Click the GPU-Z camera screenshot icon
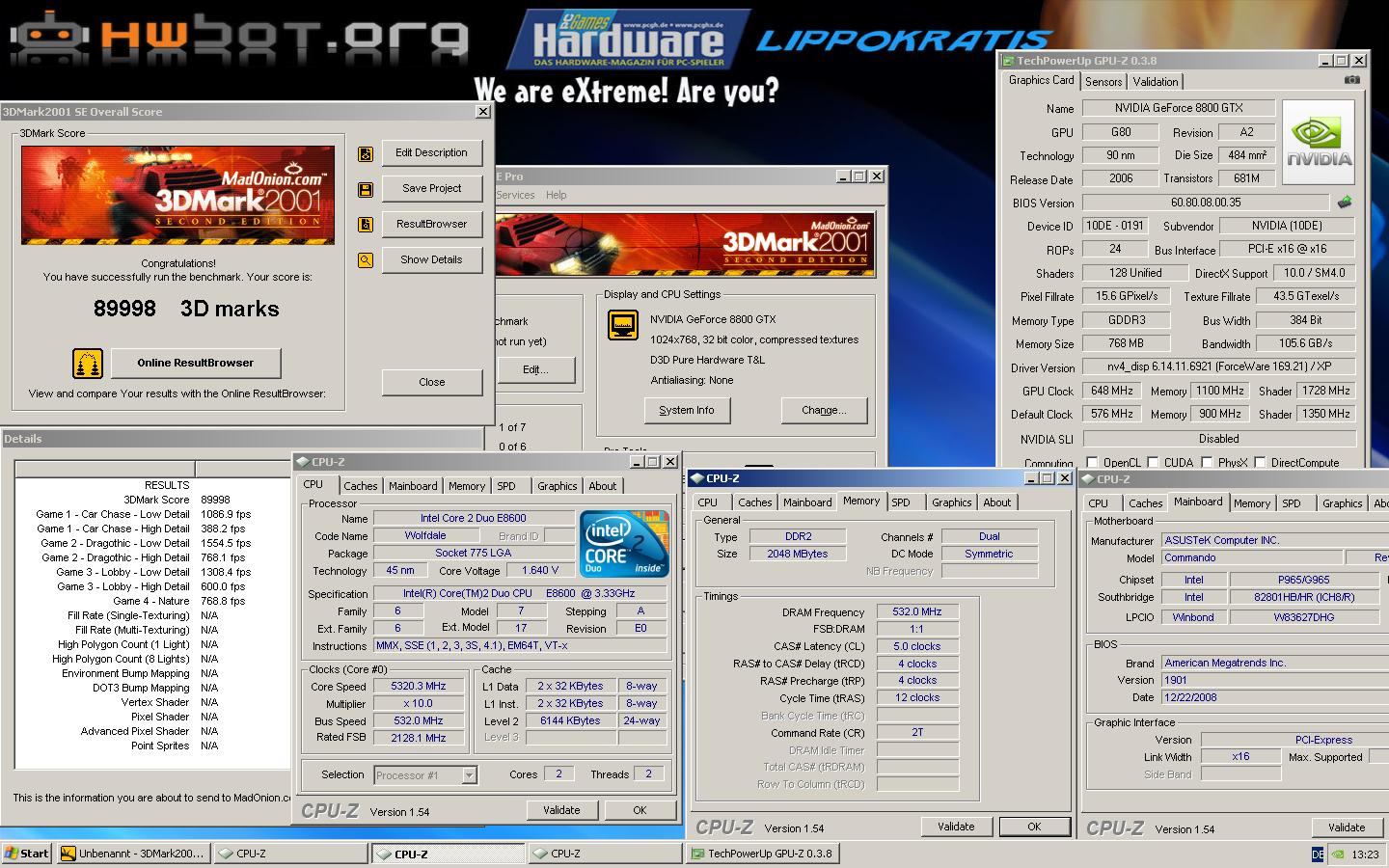Image resolution: width=1389 pixels, height=868 pixels. (1352, 80)
